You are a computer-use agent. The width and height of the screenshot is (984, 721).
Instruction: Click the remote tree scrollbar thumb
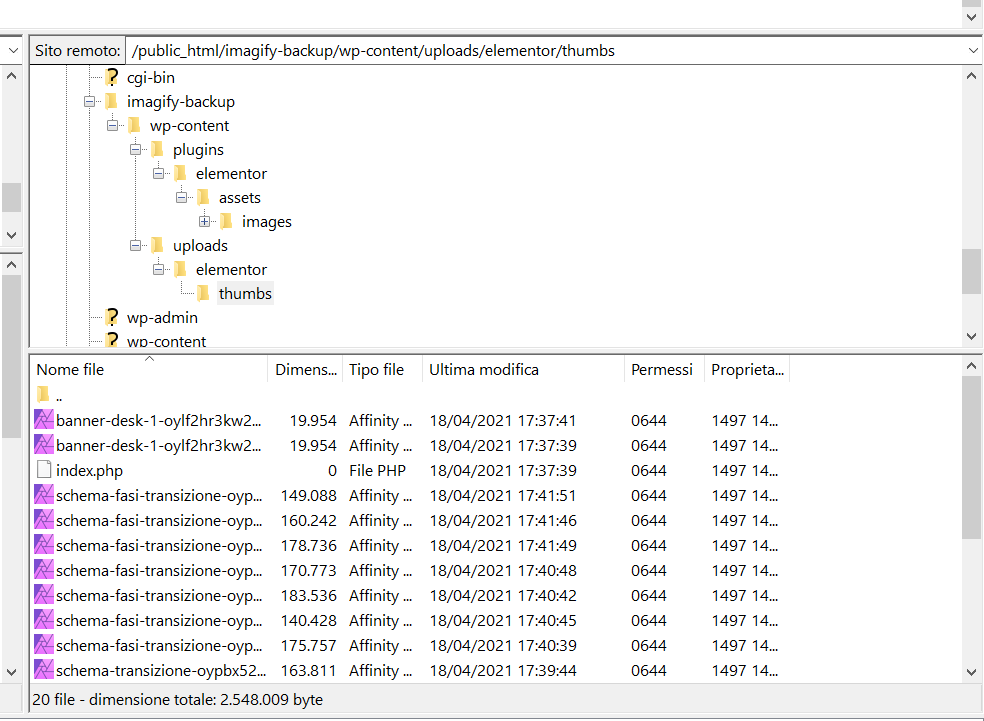coord(971,271)
